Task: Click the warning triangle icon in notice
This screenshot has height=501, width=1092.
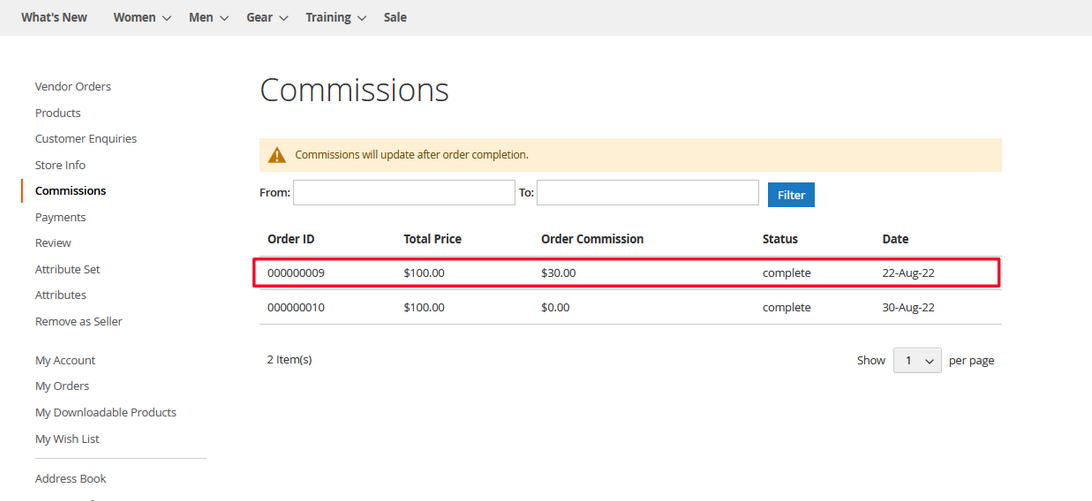Action: coord(277,155)
